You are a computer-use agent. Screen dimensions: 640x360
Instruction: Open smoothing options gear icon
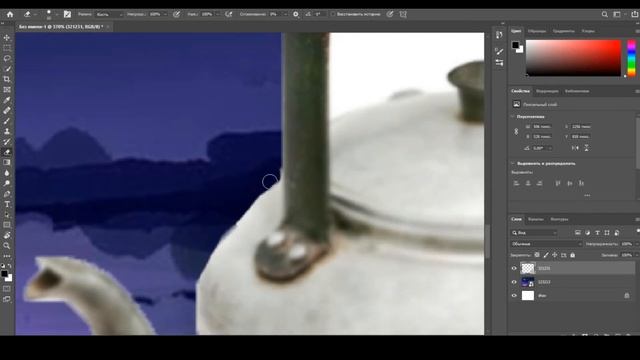click(296, 14)
